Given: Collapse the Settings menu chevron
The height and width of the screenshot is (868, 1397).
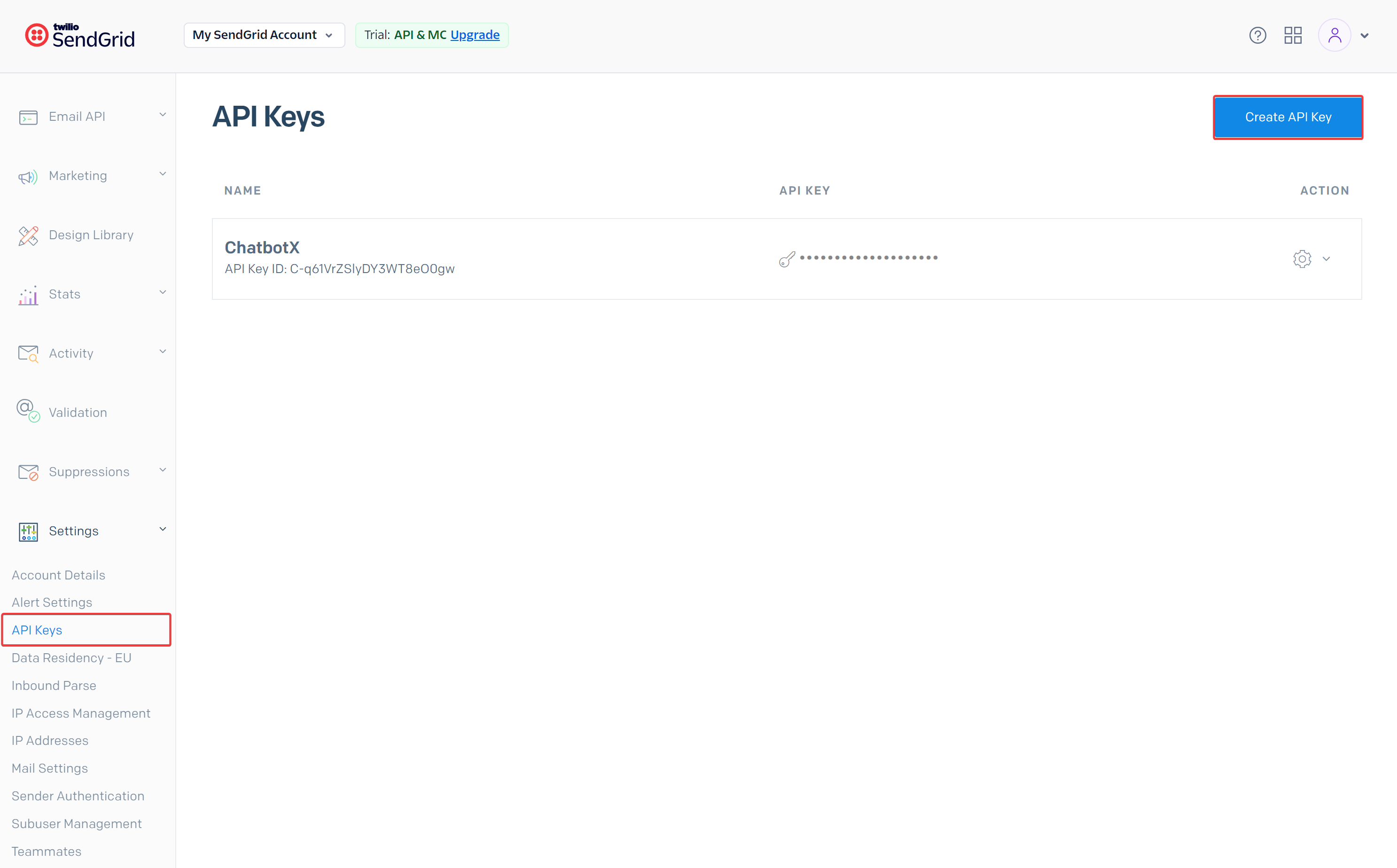Looking at the screenshot, I should click(x=163, y=529).
